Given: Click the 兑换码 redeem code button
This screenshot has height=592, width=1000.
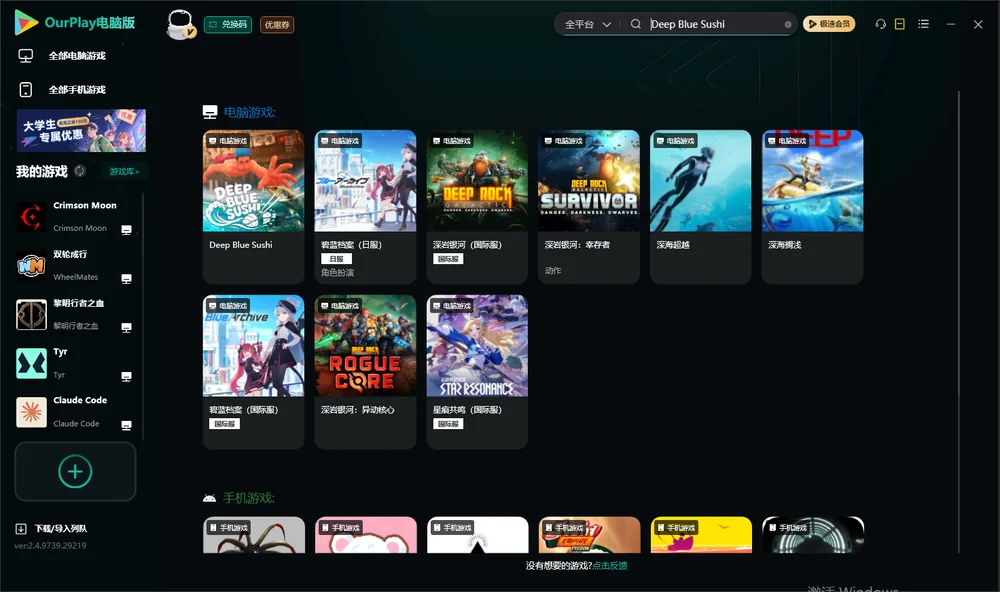Looking at the screenshot, I should pos(228,25).
